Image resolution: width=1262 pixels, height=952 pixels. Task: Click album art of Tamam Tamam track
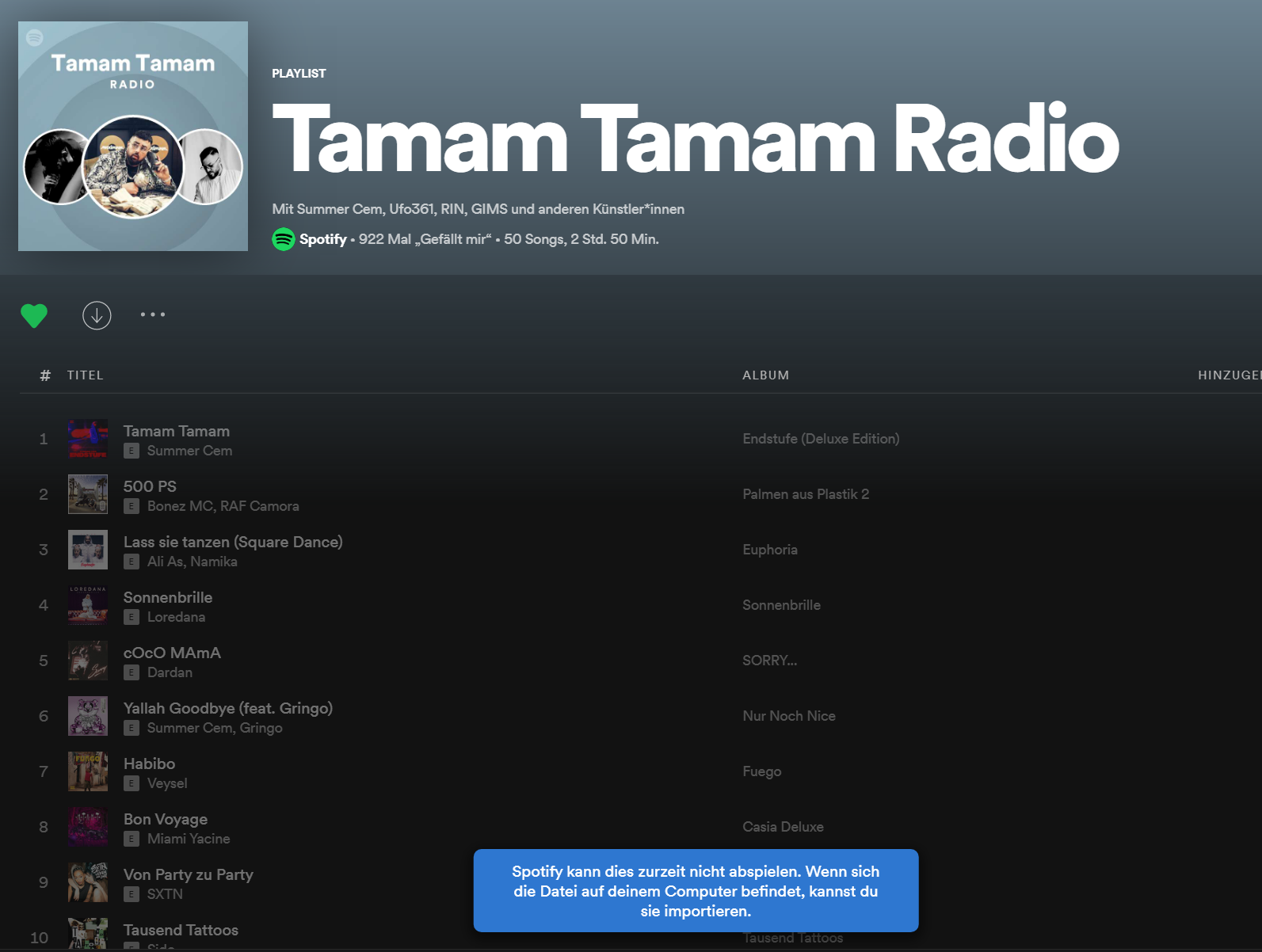coord(88,439)
